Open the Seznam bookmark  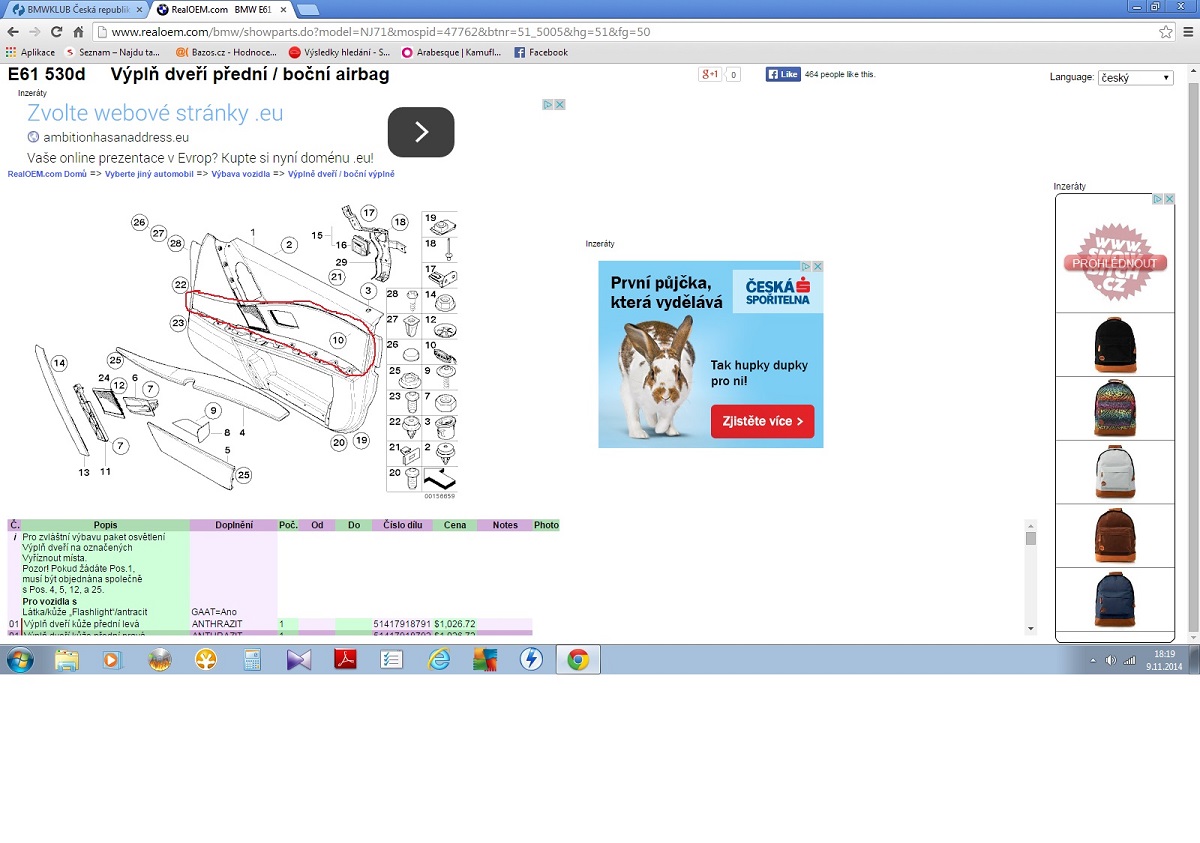112,52
